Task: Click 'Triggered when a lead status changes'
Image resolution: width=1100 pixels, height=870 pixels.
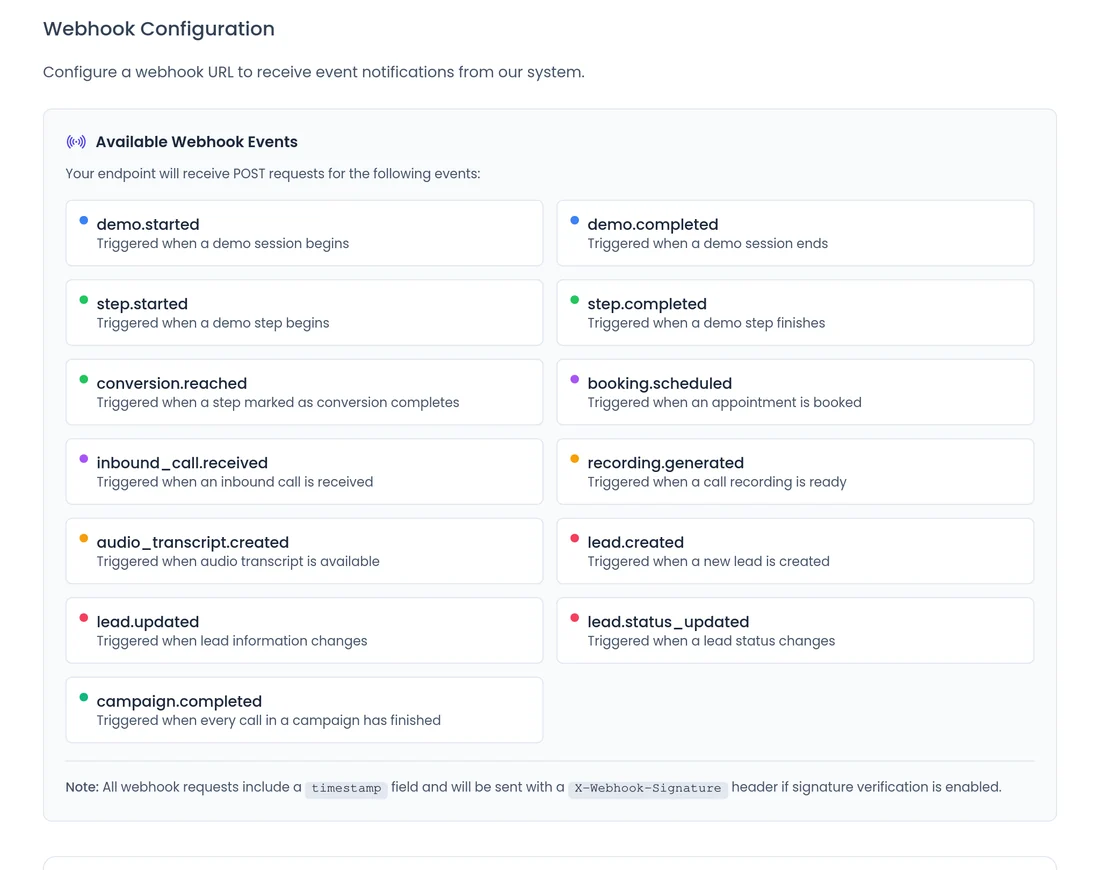Action: [x=711, y=641]
